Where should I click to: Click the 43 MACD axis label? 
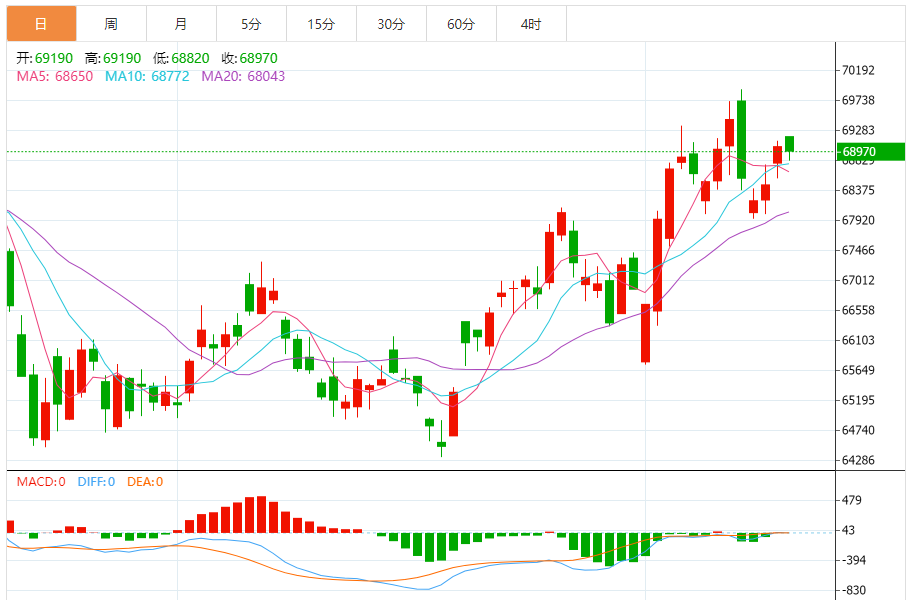click(848, 530)
